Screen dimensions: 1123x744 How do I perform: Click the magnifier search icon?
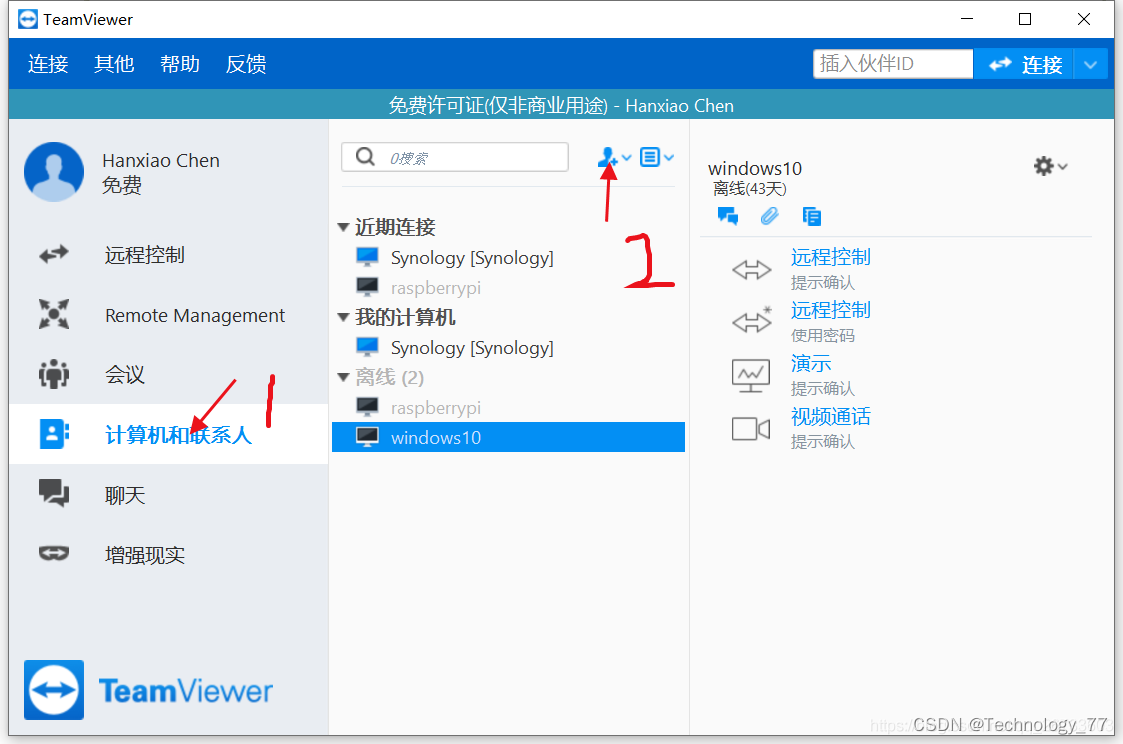[365, 156]
